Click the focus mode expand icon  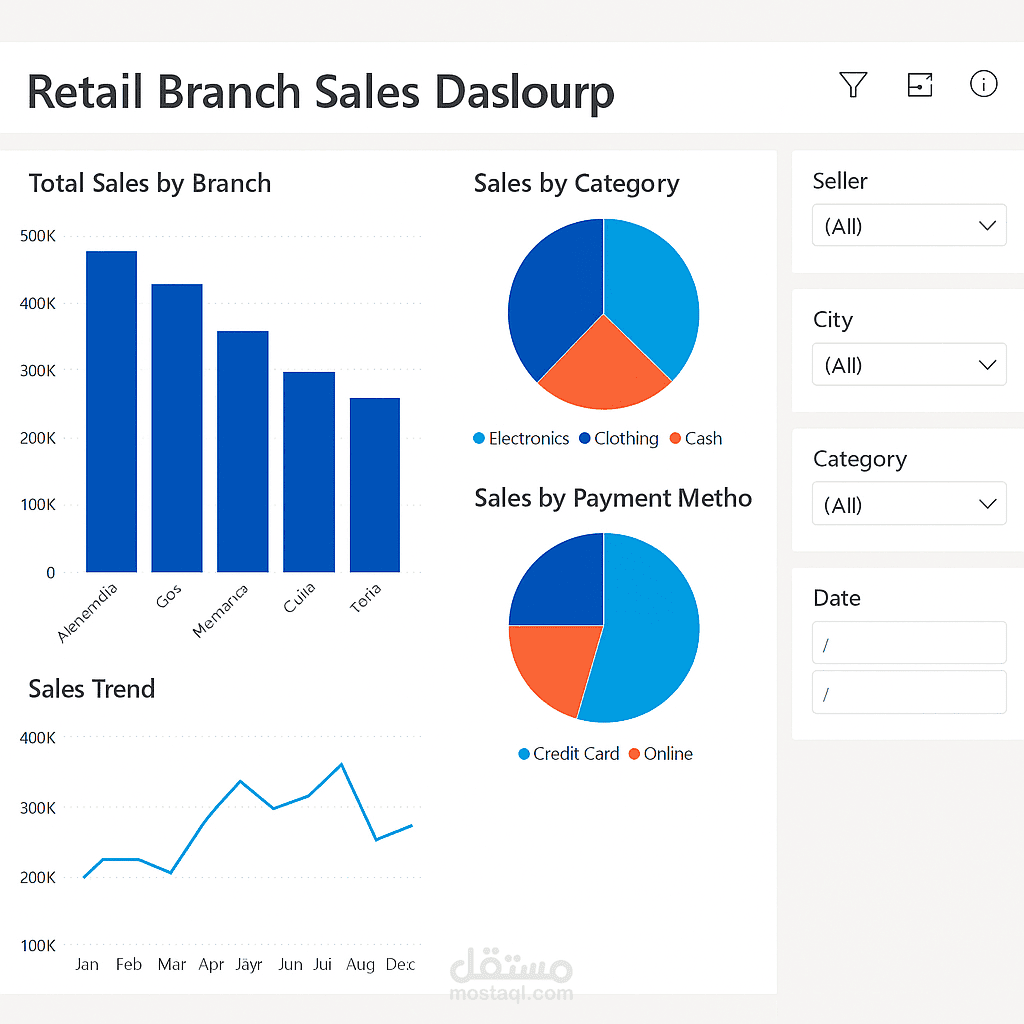920,84
